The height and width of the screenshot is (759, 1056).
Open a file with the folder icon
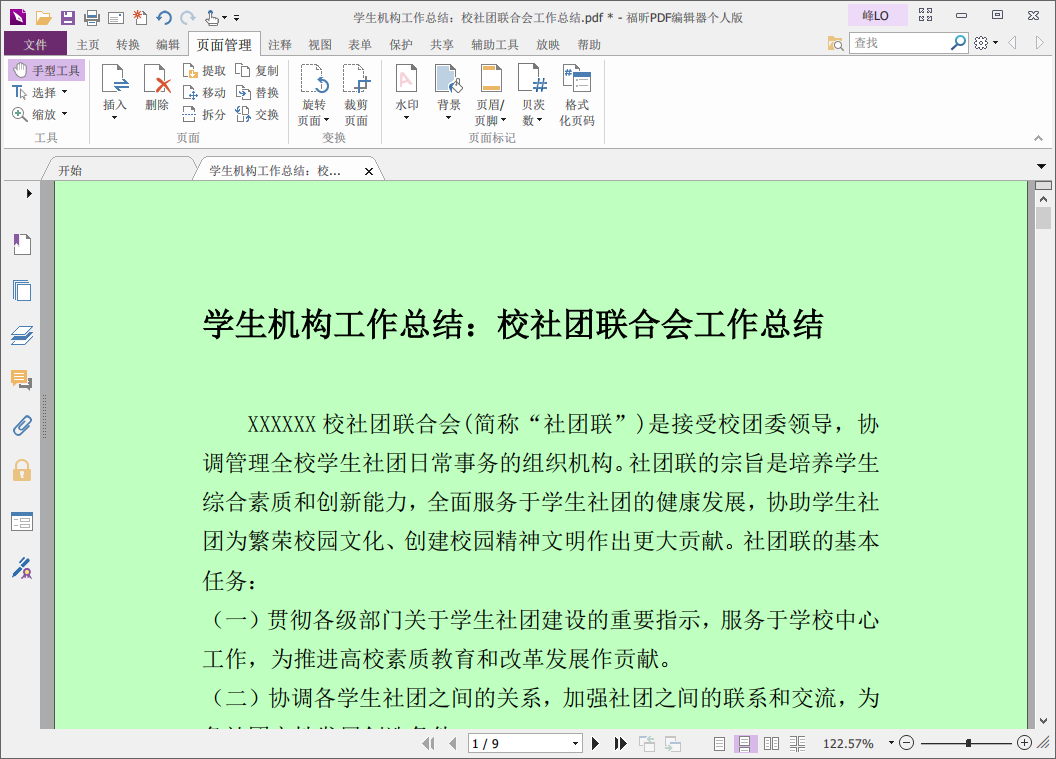43,18
